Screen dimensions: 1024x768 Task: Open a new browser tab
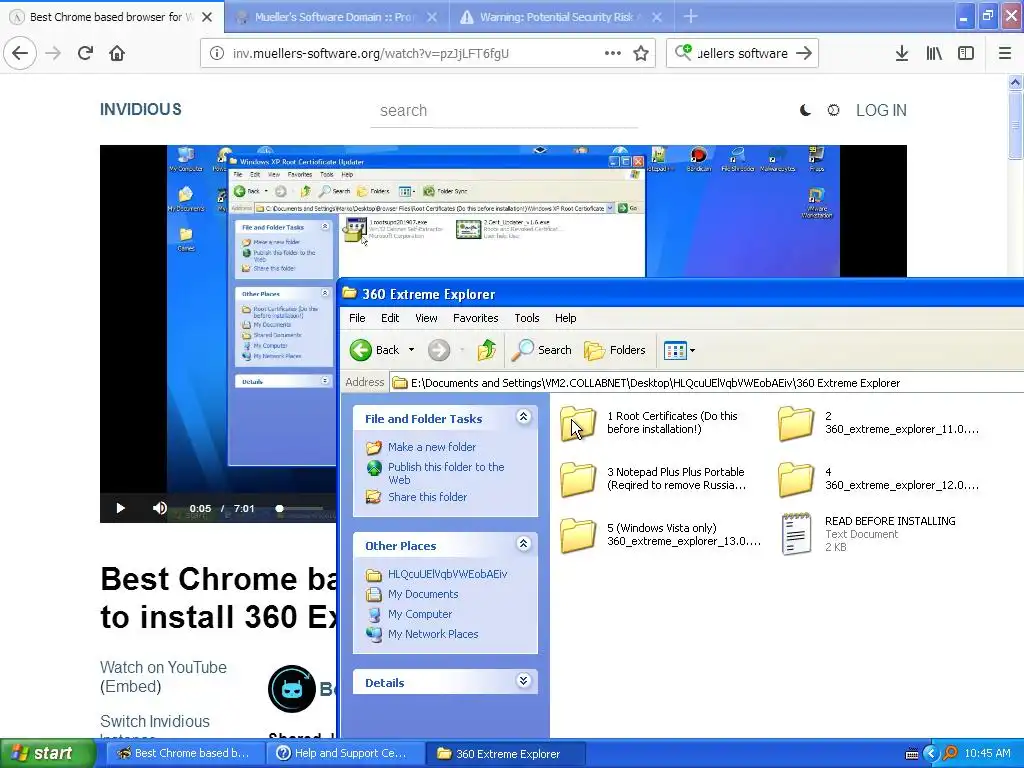690,17
